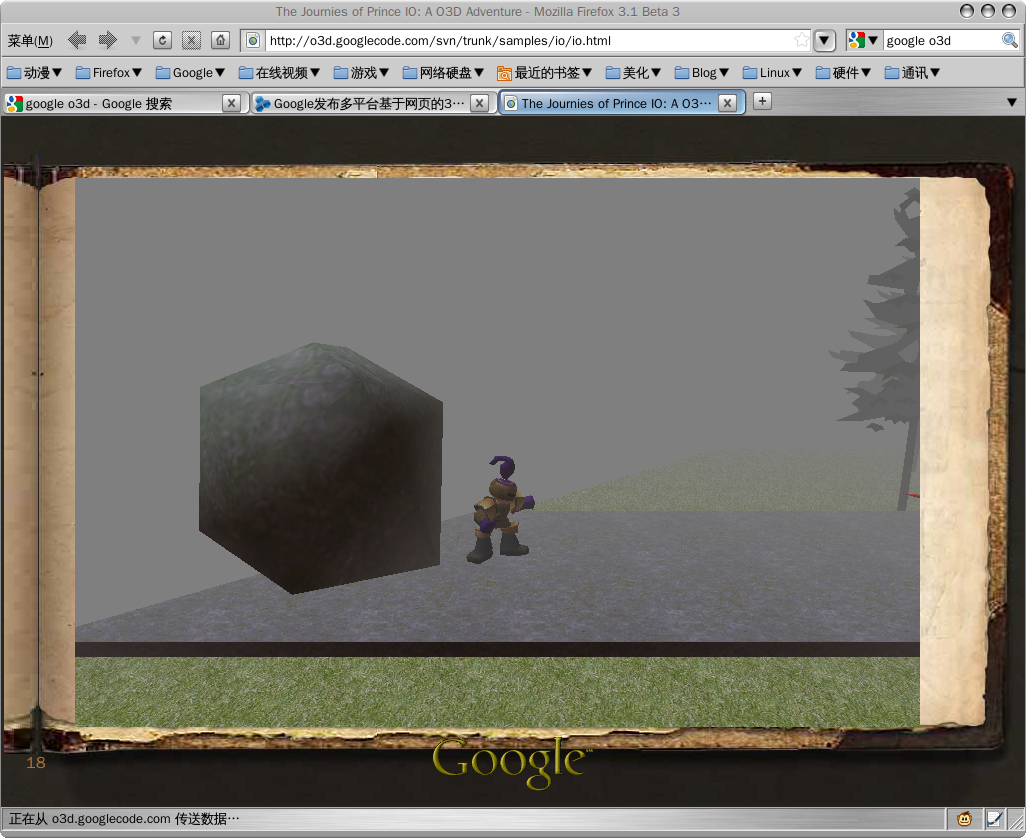This screenshot has width=1026, height=838.
Task: Reload the current page
Action: 162,41
